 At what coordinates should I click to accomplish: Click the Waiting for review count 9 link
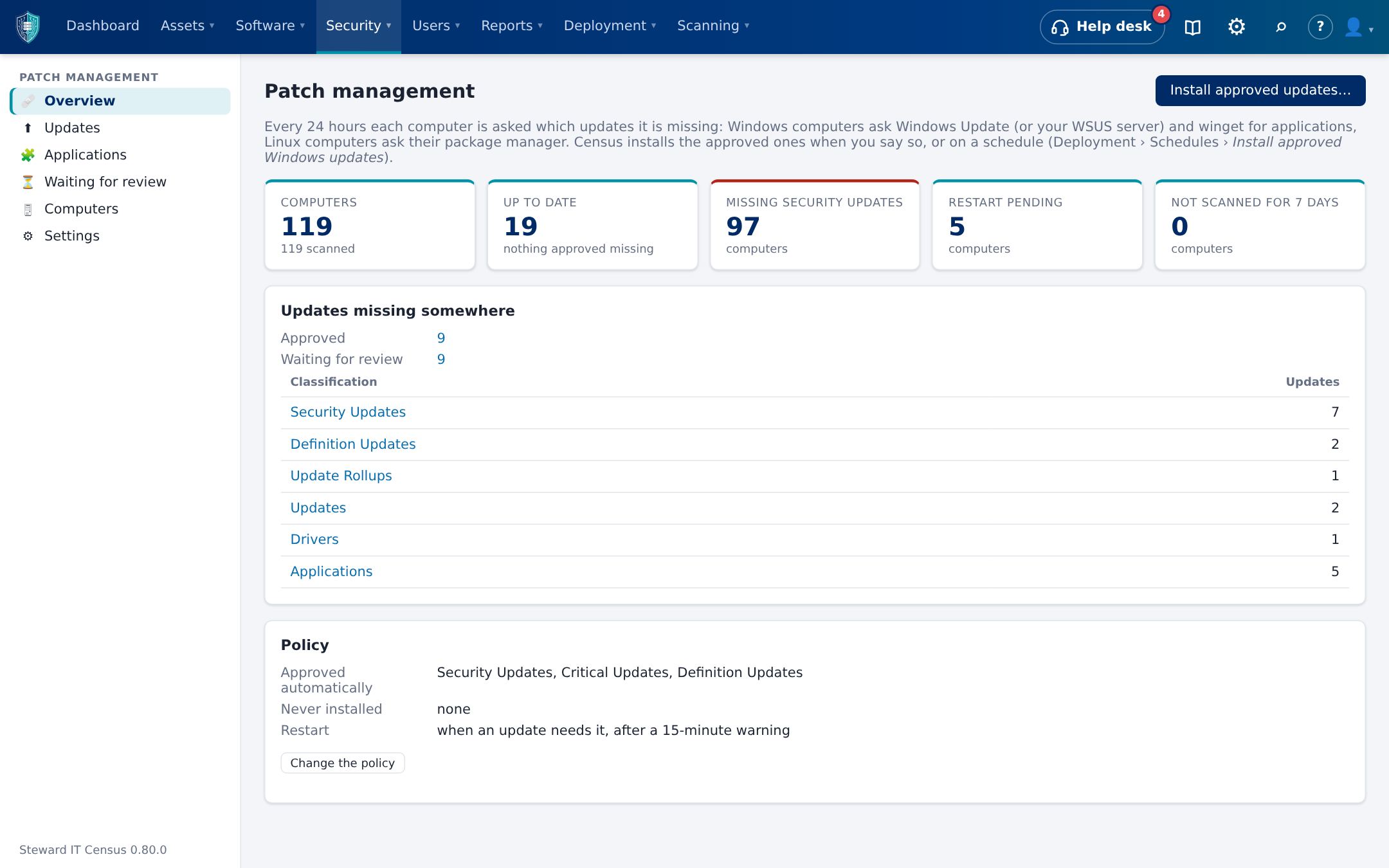pyautogui.click(x=441, y=359)
